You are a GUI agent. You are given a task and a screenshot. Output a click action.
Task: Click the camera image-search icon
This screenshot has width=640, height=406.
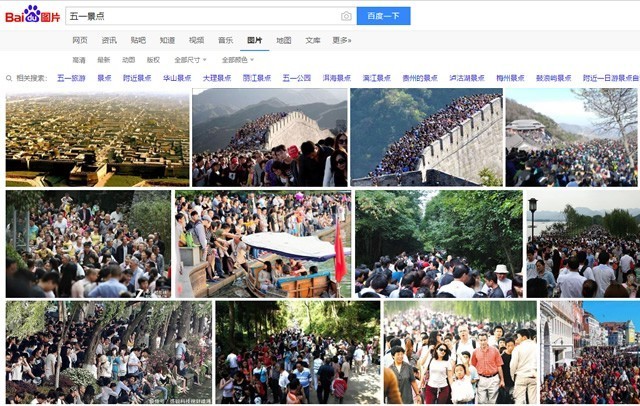pyautogui.click(x=346, y=16)
